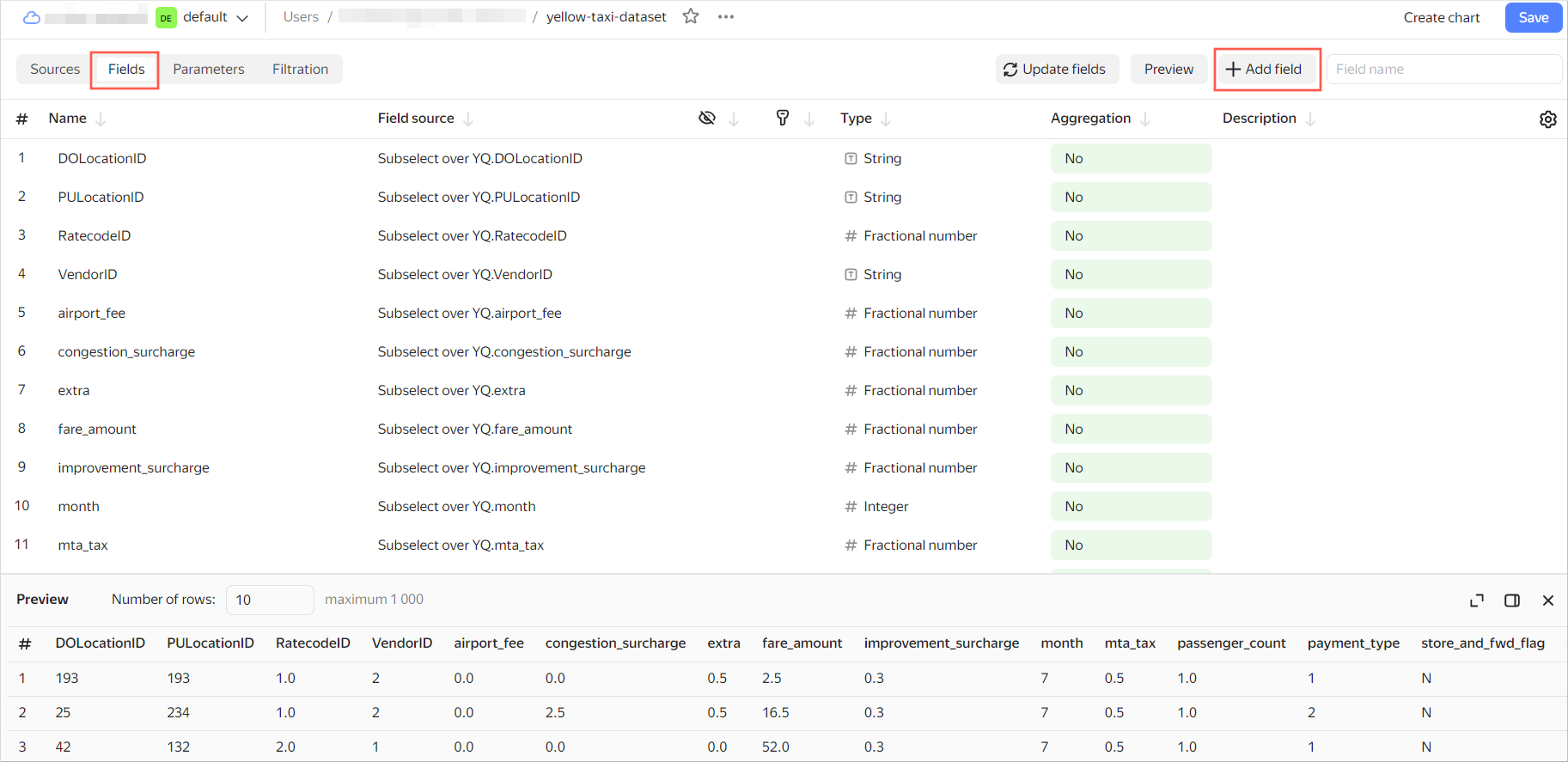The image size is (1568, 762).
Task: Click the Add field button
Action: (x=1266, y=70)
